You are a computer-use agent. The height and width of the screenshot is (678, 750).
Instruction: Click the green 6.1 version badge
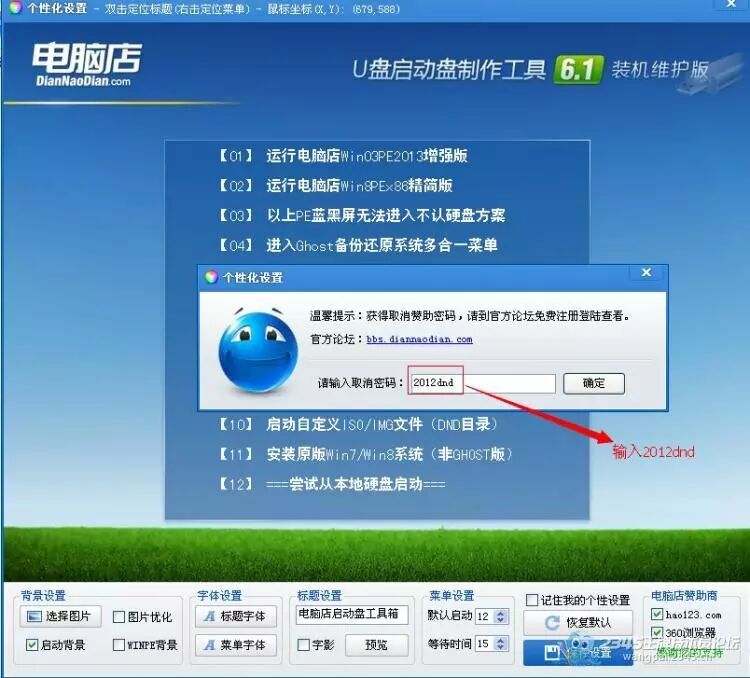578,70
